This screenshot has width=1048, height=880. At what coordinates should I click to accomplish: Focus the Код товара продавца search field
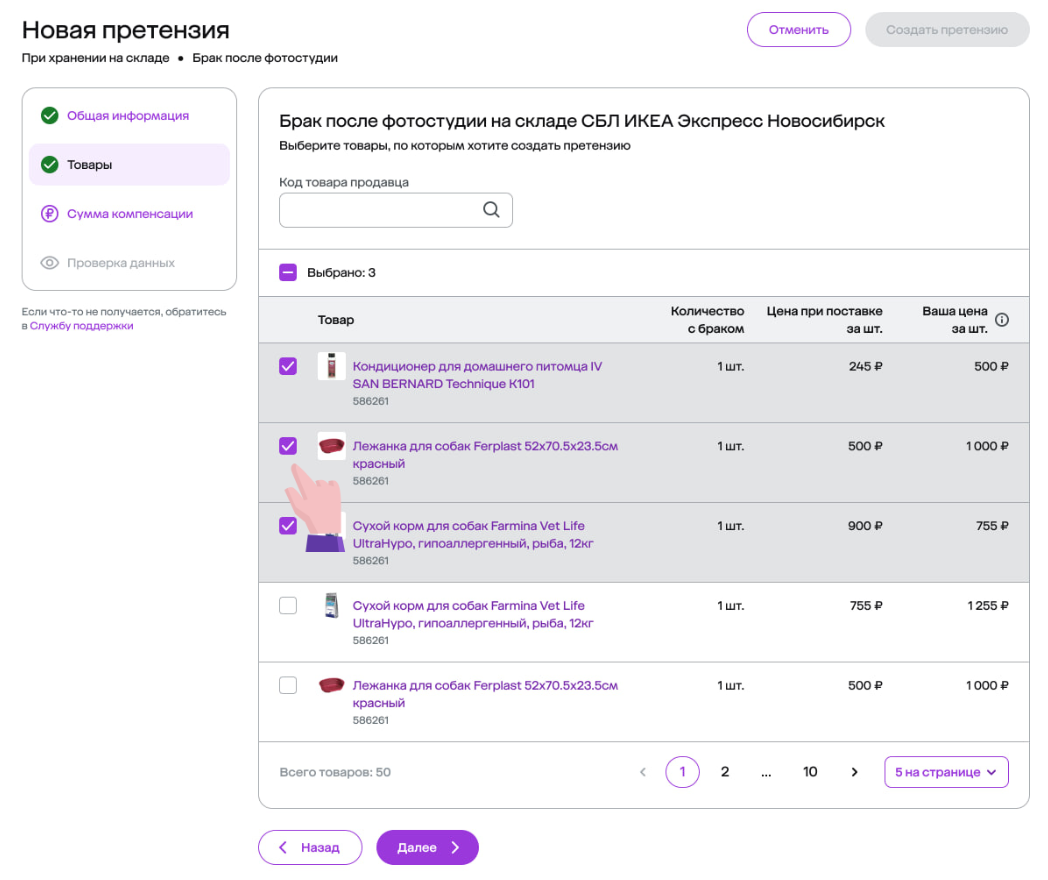tap(380, 210)
